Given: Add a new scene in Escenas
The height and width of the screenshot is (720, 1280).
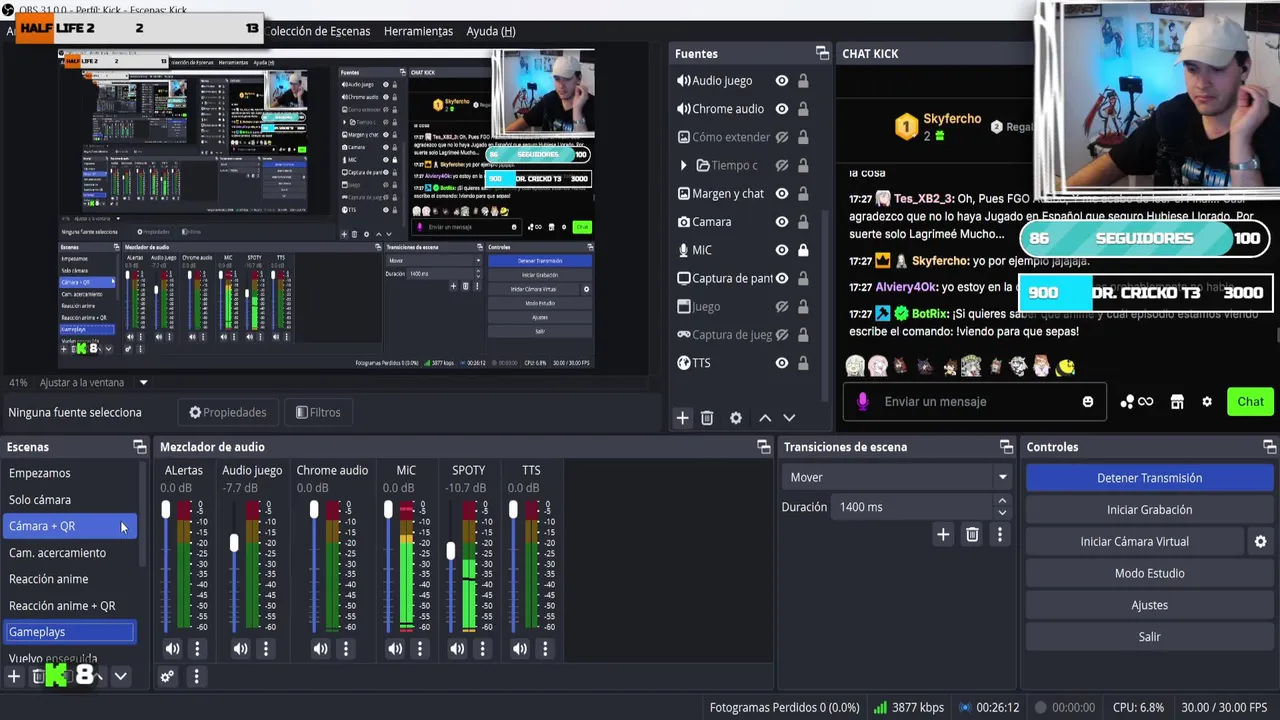Looking at the screenshot, I should 14,677.
